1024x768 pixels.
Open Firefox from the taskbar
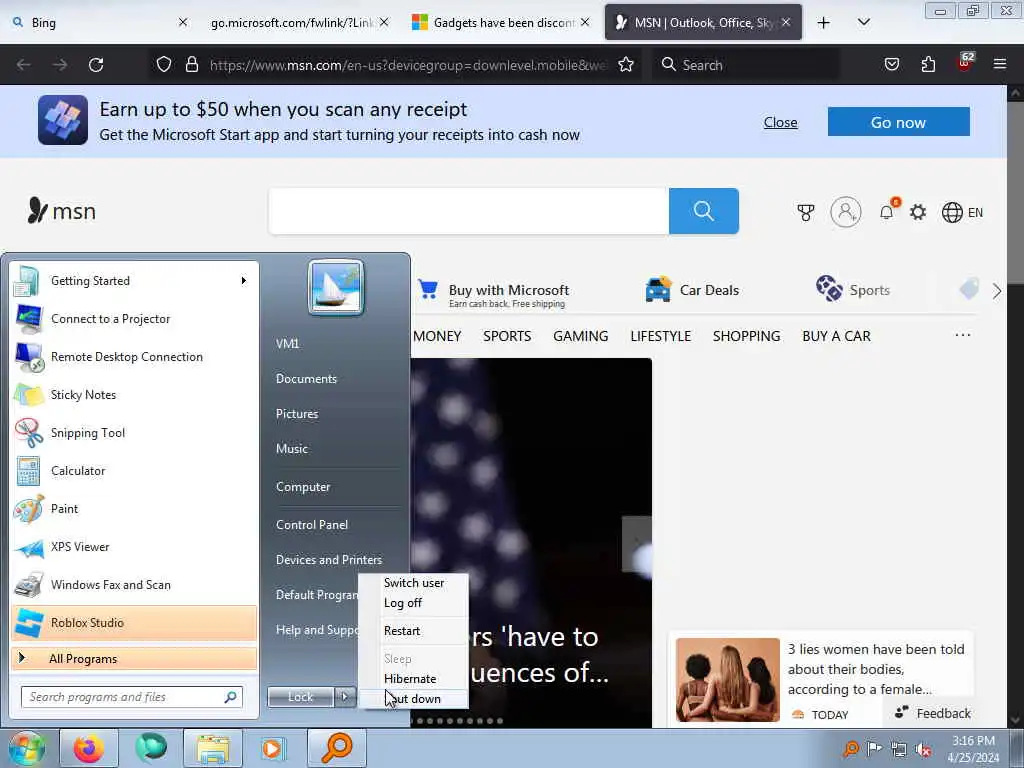(88, 748)
